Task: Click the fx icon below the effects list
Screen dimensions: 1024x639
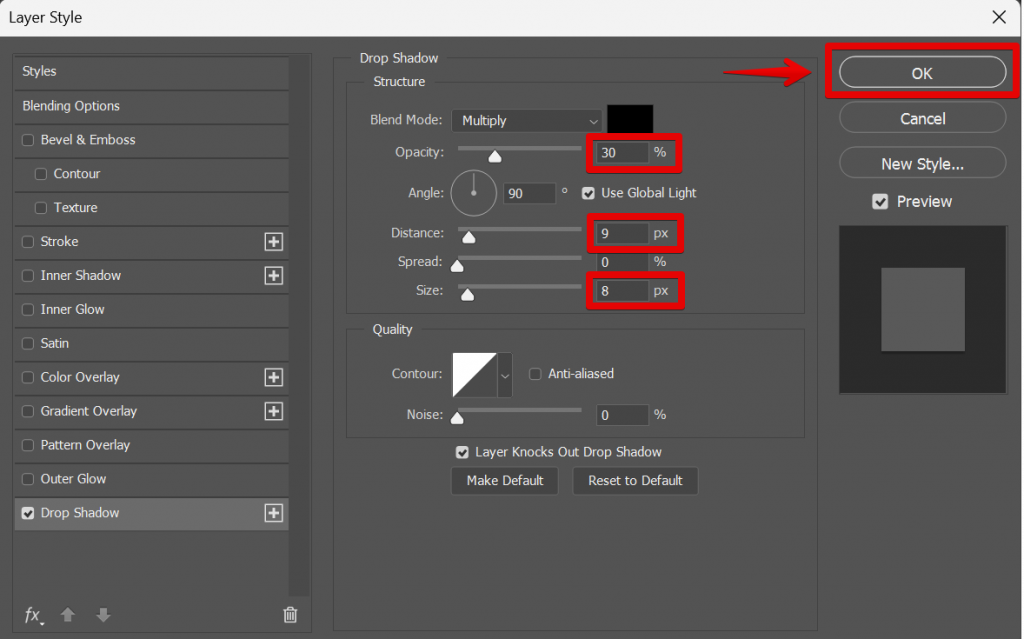Action: coord(32,615)
